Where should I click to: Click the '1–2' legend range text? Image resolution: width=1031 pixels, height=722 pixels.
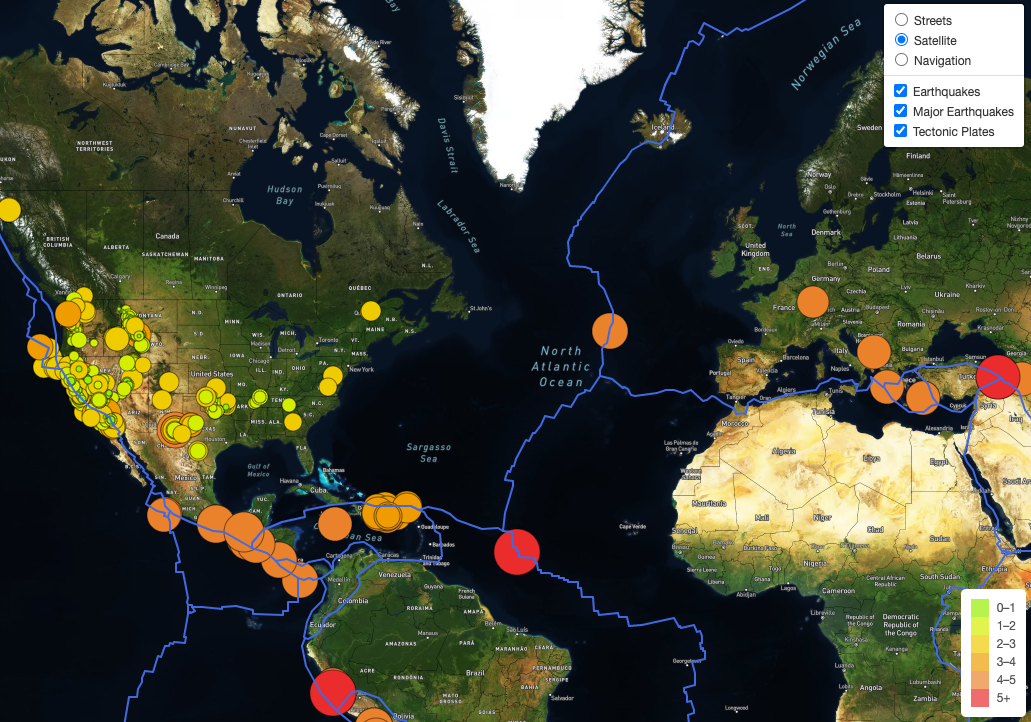click(1005, 625)
